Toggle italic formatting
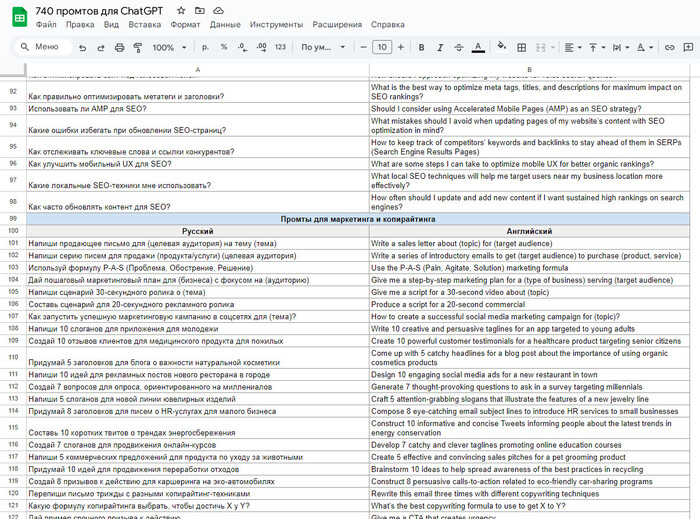This screenshot has height=519, width=700. pos(440,47)
